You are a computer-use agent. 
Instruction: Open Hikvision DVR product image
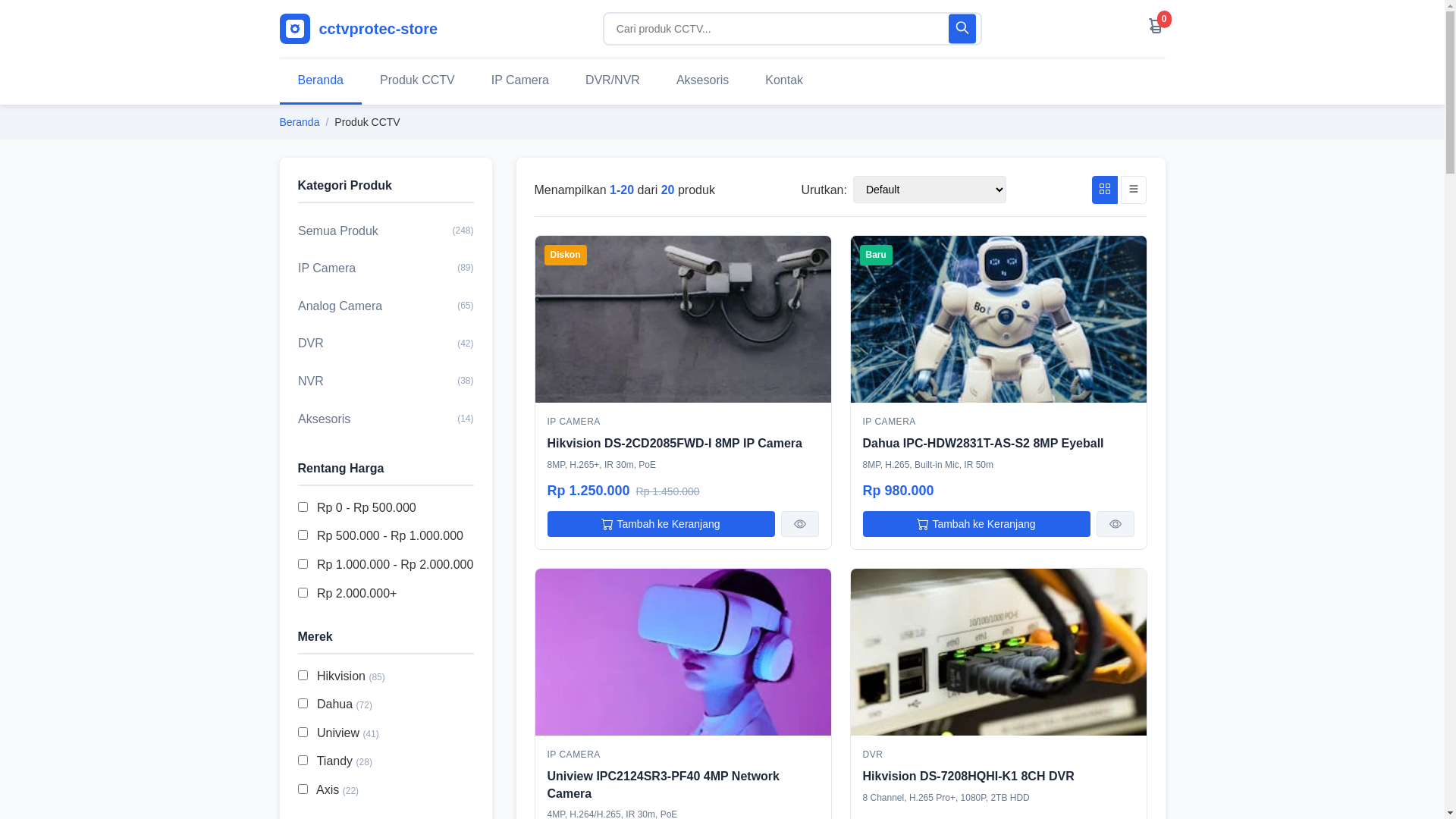[998, 652]
